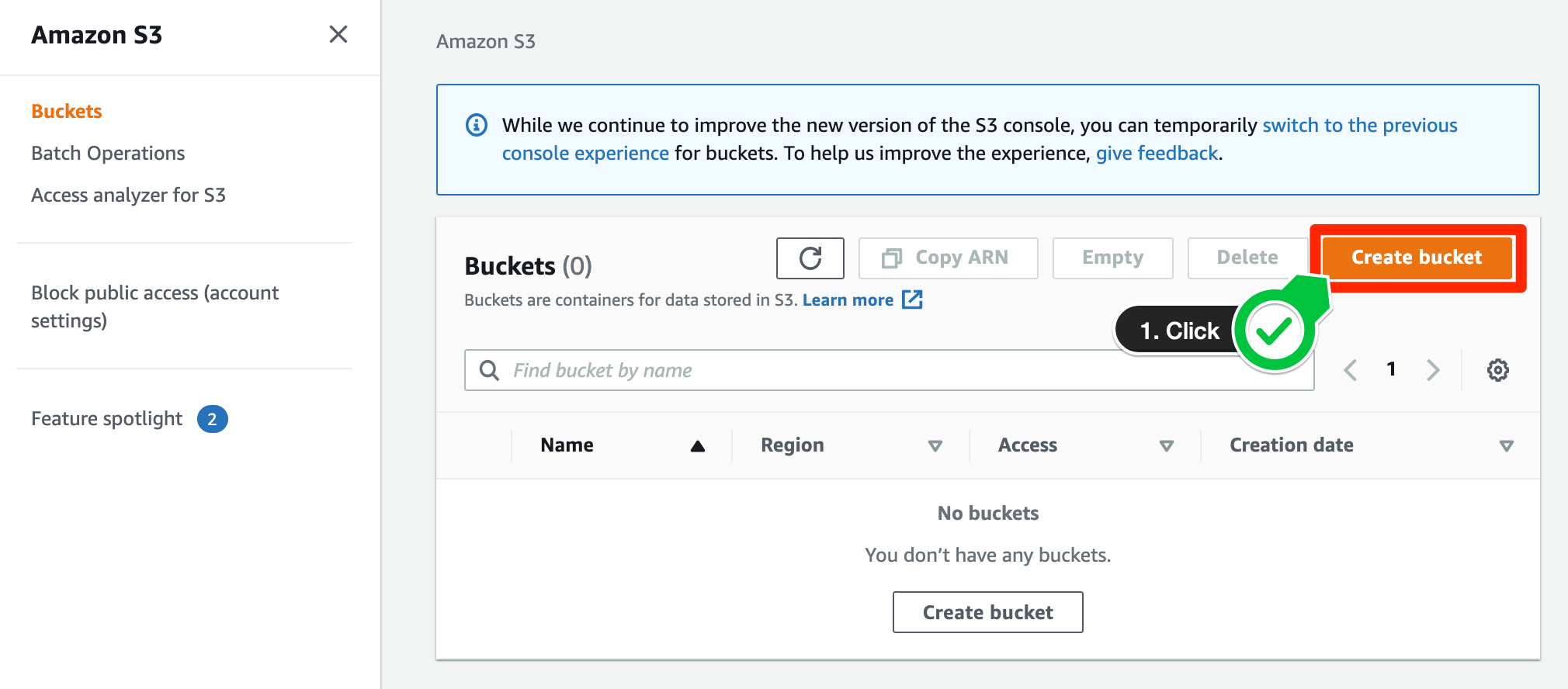The height and width of the screenshot is (689, 1568).
Task: Open Block public access account settings
Action: (154, 306)
